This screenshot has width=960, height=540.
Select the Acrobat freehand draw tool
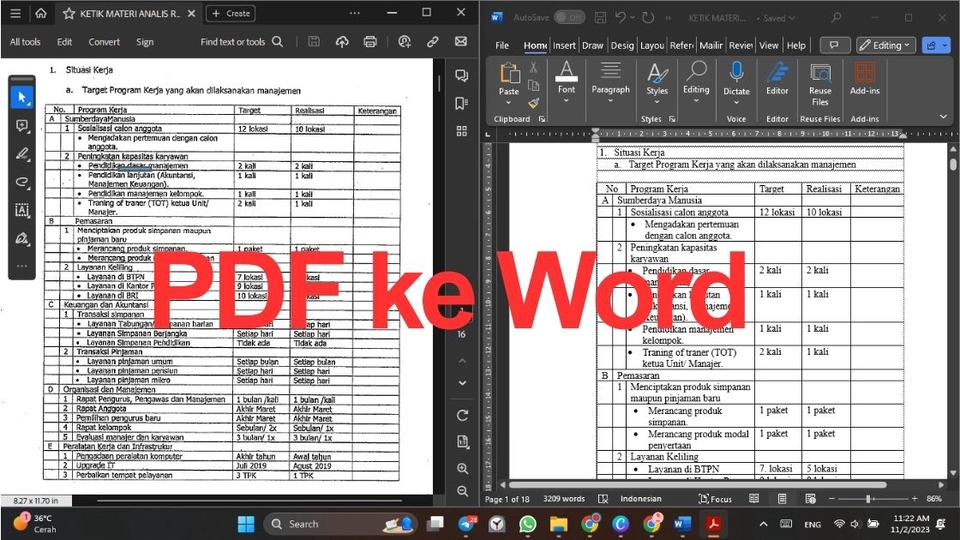pyautogui.click(x=22, y=182)
